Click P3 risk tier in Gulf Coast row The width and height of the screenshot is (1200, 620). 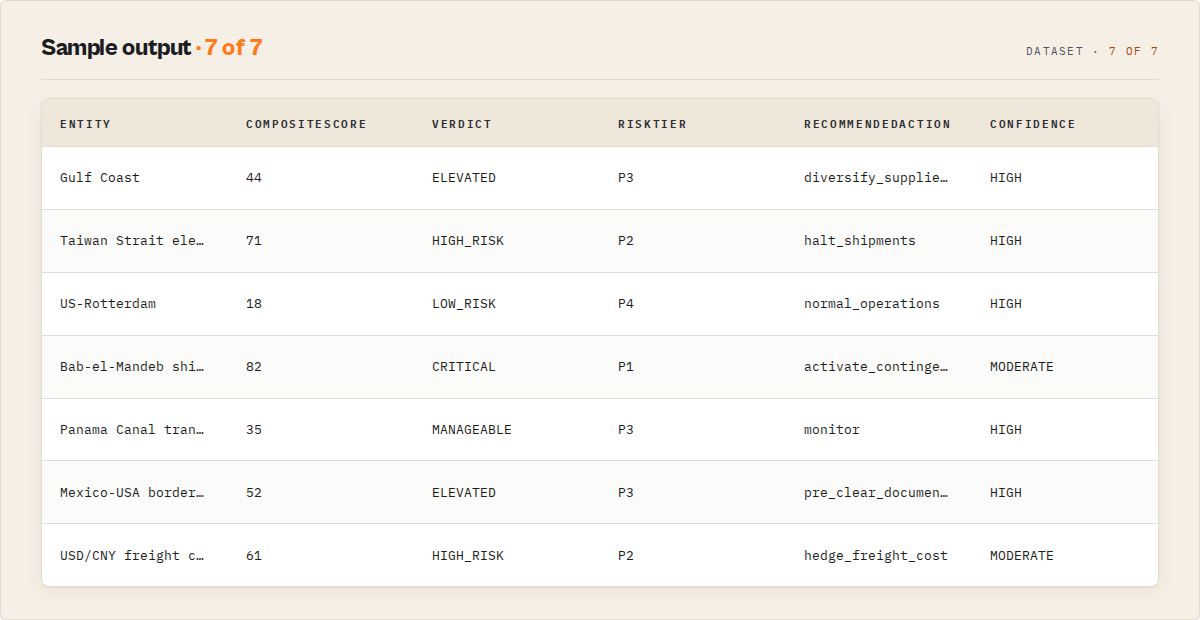pyautogui.click(x=626, y=178)
